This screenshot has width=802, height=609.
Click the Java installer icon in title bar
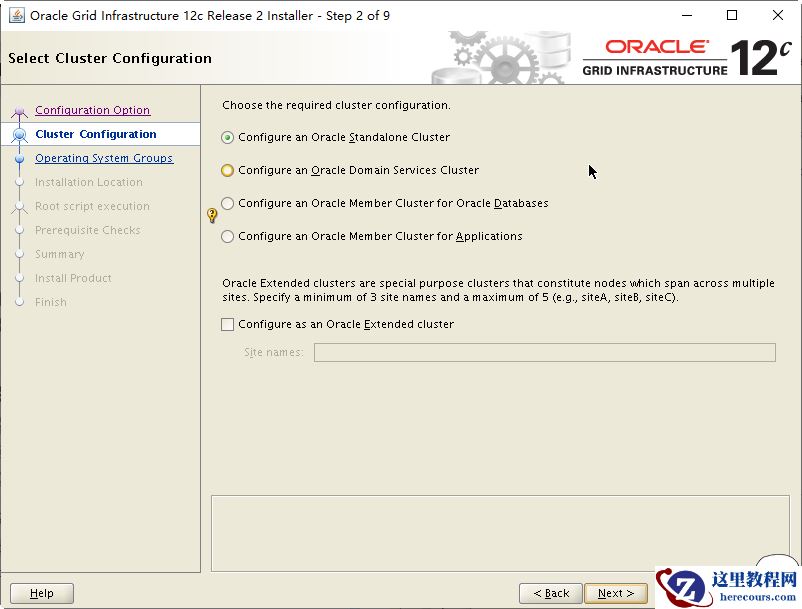tap(17, 15)
